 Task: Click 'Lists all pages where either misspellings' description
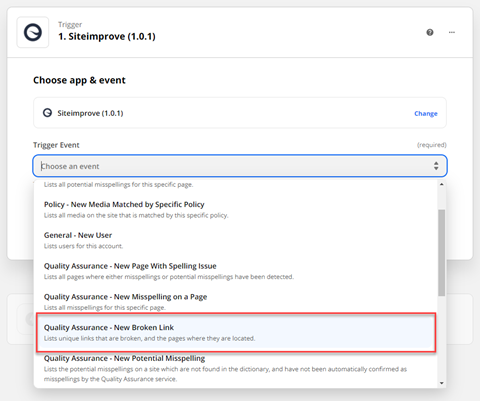pos(169,277)
